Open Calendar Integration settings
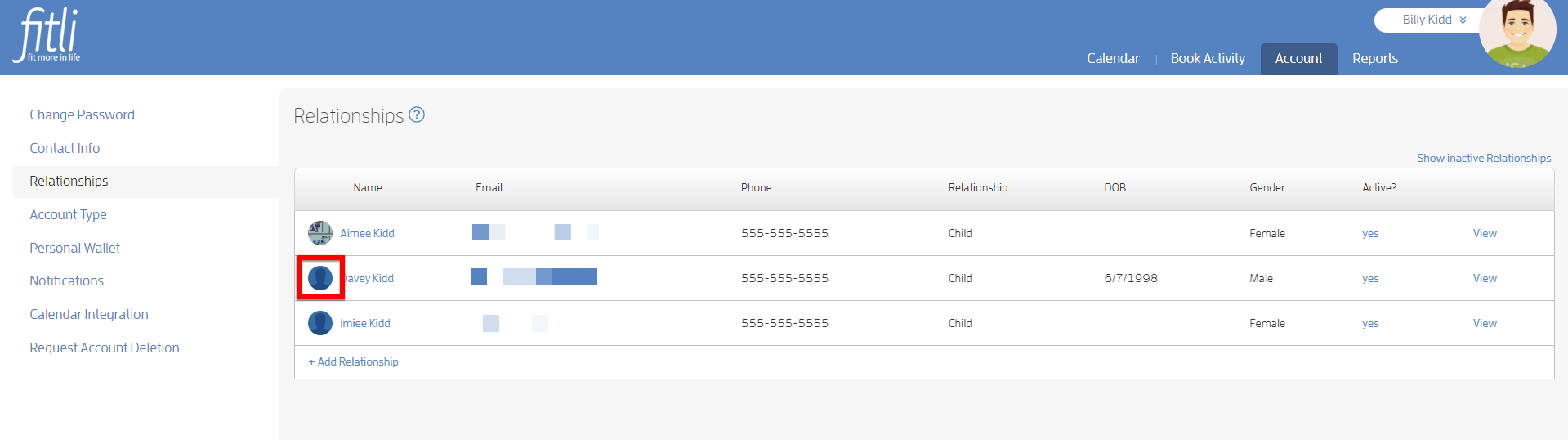The image size is (1568, 440). click(x=89, y=314)
